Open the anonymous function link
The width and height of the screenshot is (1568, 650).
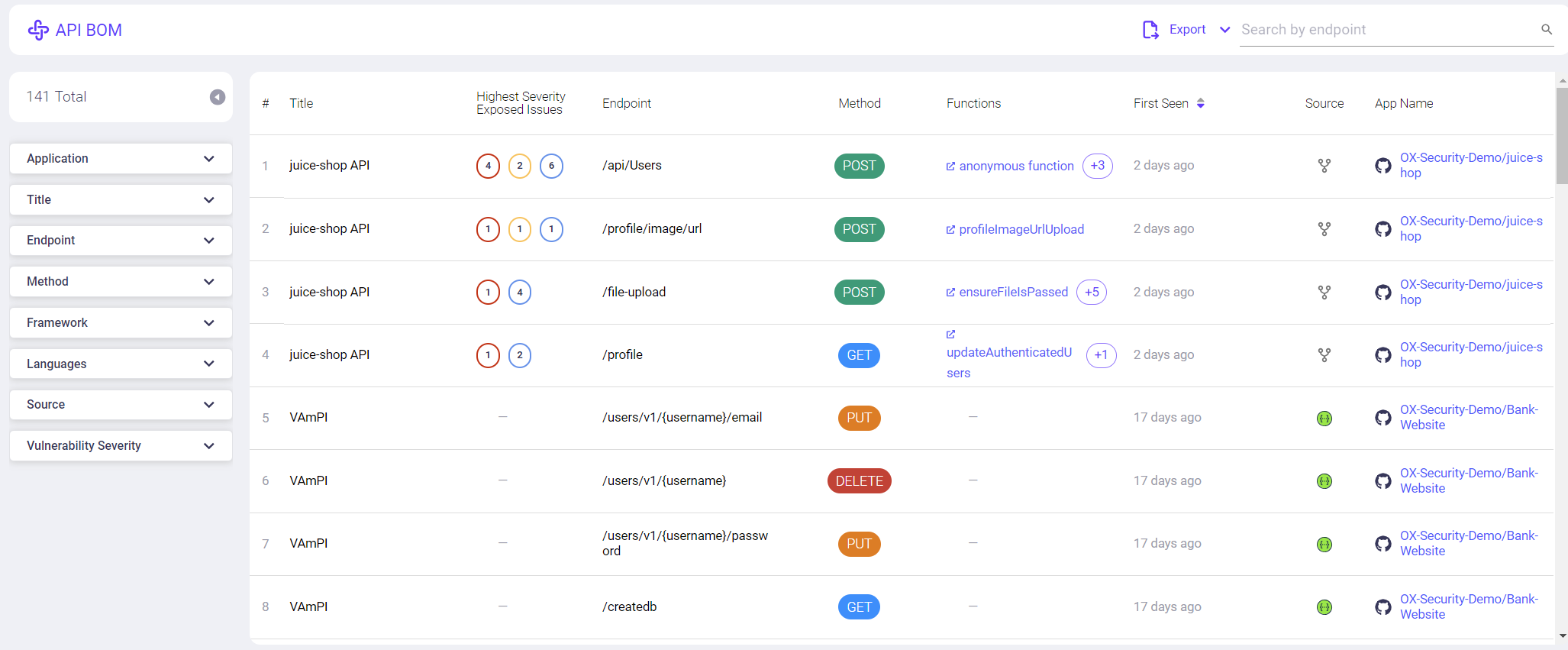1015,166
